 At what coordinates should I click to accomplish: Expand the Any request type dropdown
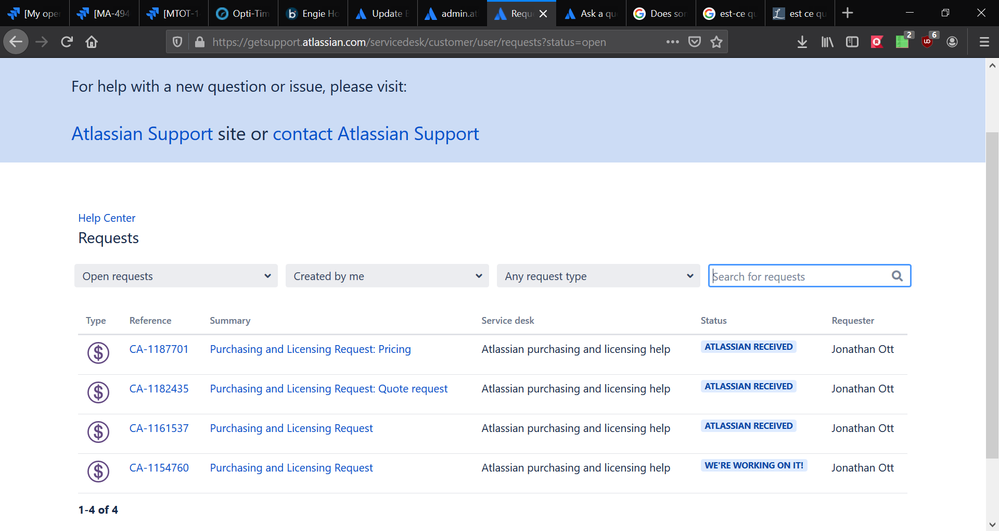(x=598, y=276)
